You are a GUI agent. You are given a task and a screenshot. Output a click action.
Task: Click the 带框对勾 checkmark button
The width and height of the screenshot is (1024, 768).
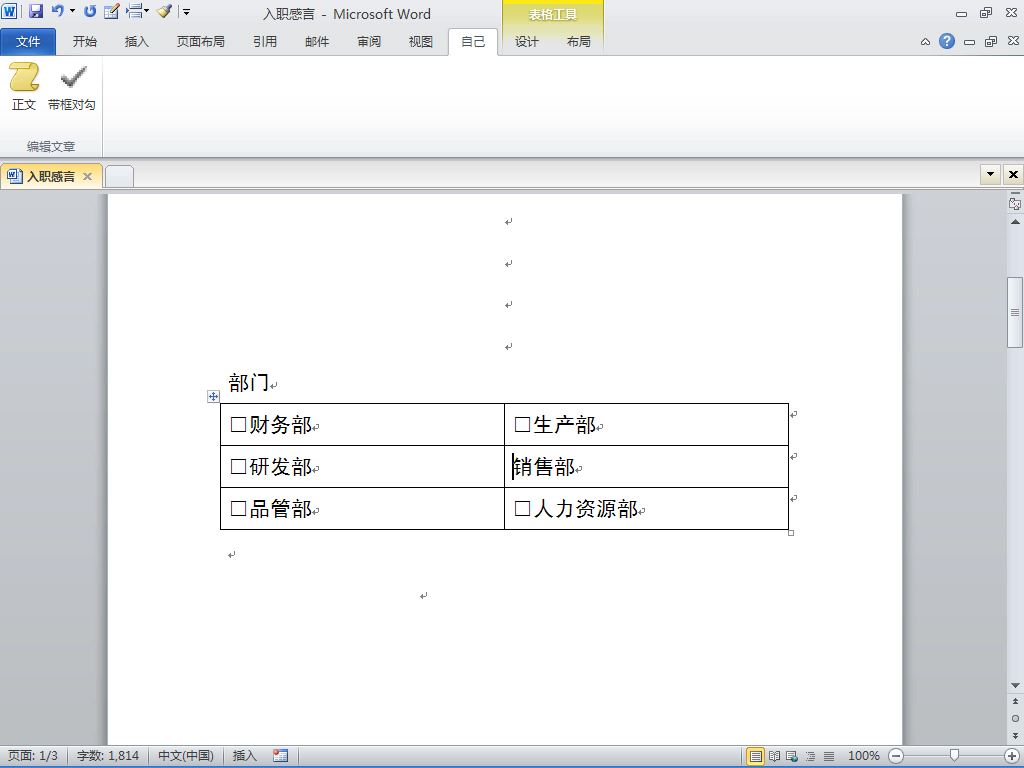tap(72, 86)
